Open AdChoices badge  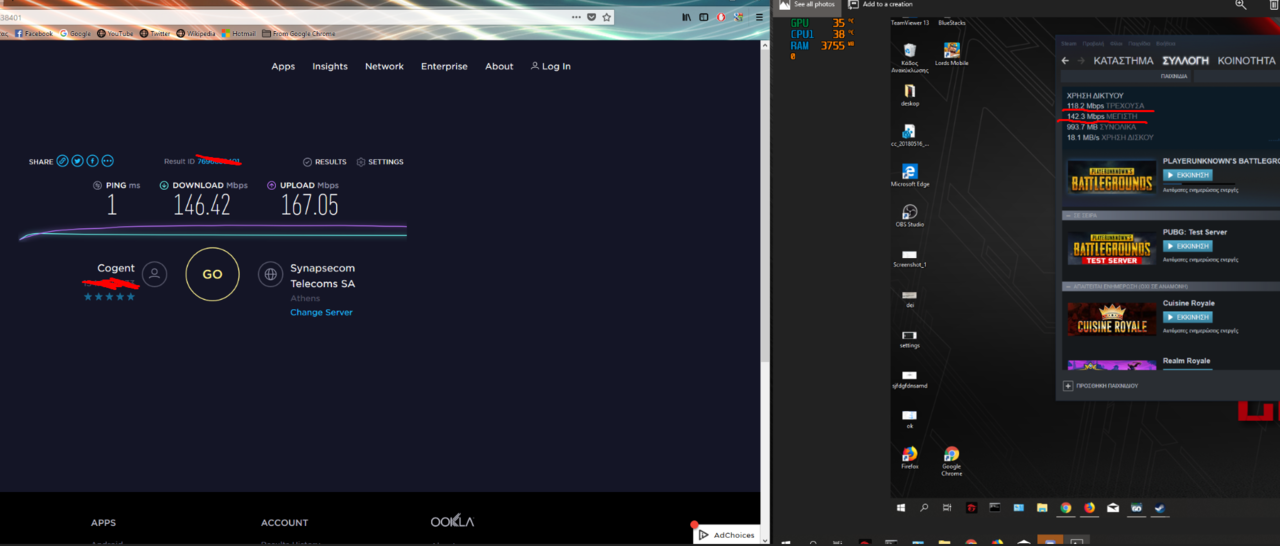point(728,535)
